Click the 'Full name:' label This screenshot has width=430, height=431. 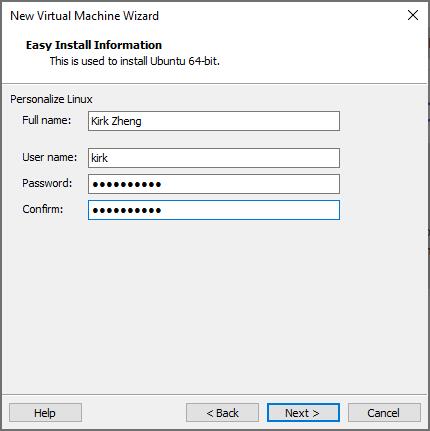click(x=47, y=120)
